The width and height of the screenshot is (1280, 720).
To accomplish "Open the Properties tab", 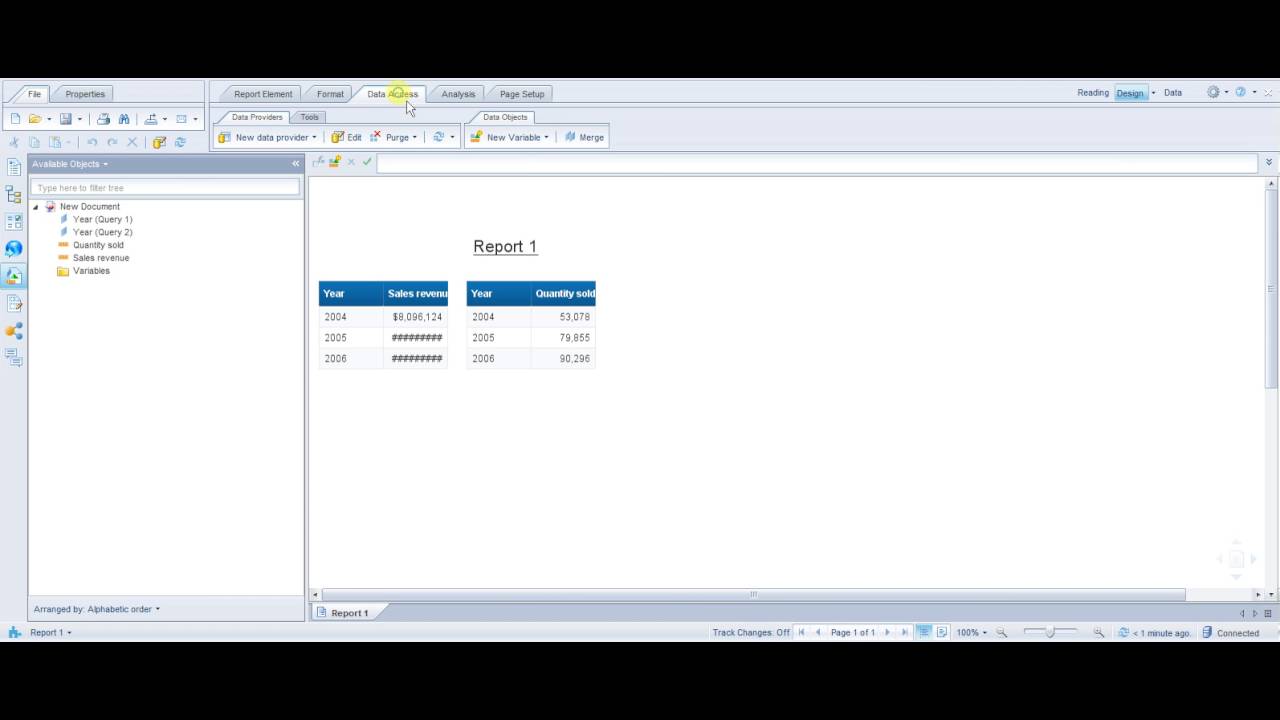I will click(85, 94).
